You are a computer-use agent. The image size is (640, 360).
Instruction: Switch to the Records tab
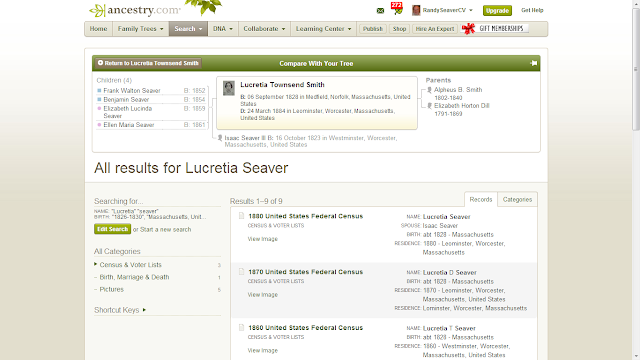tap(481, 200)
